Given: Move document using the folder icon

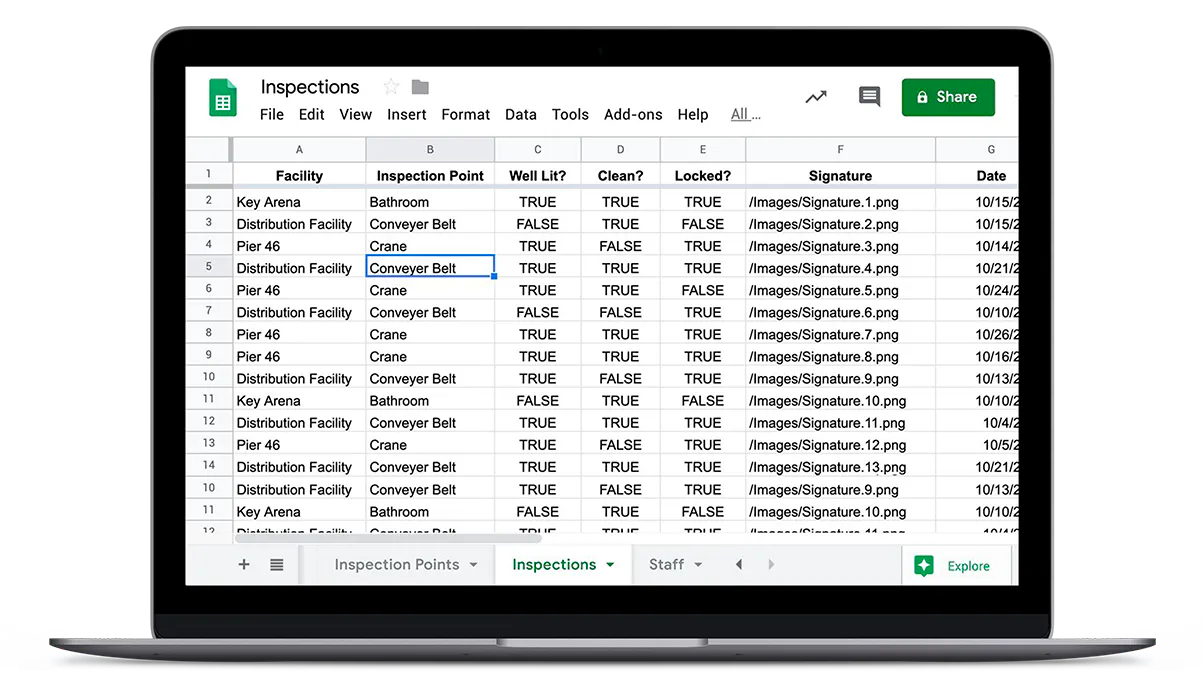Looking at the screenshot, I should click(x=420, y=87).
